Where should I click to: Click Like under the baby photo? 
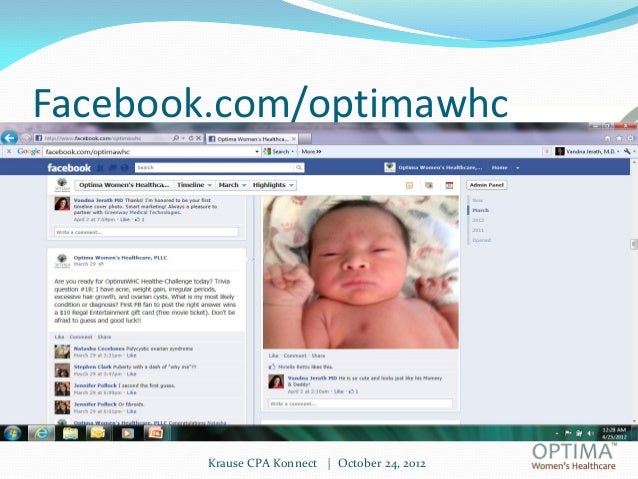[x=273, y=356]
